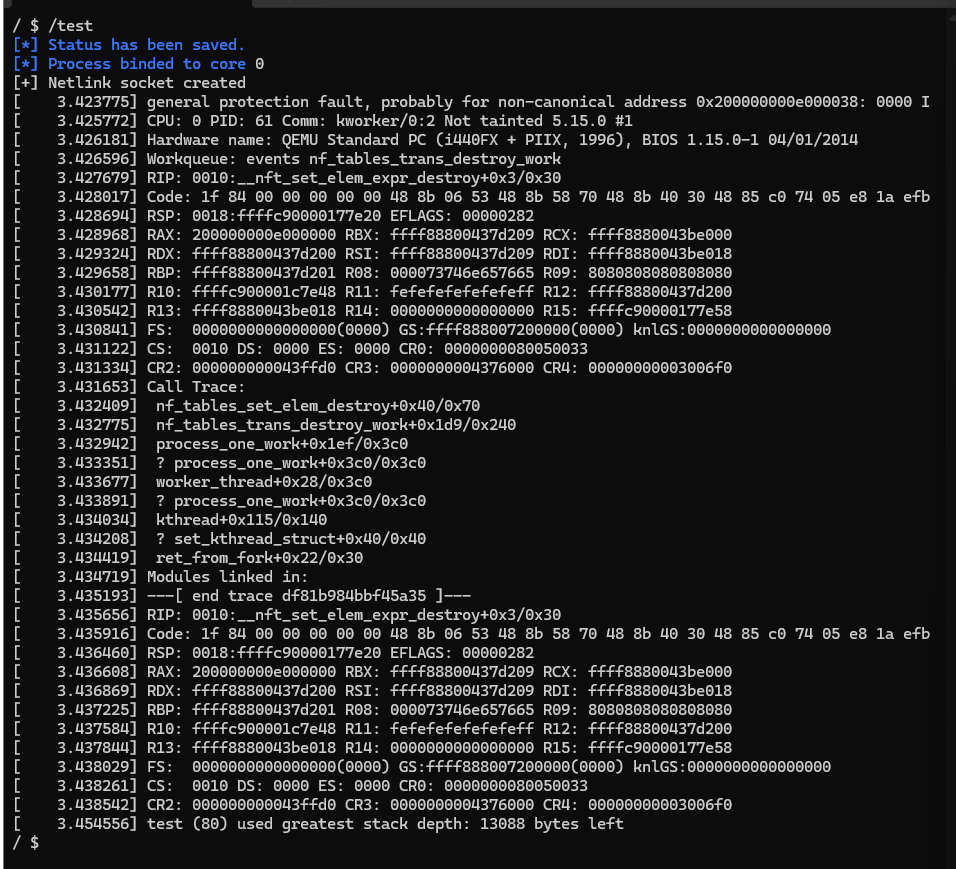
Task: Click the 'Workqueue: events nf_tables_trans_destroy_work' line
Action: tap(287, 159)
